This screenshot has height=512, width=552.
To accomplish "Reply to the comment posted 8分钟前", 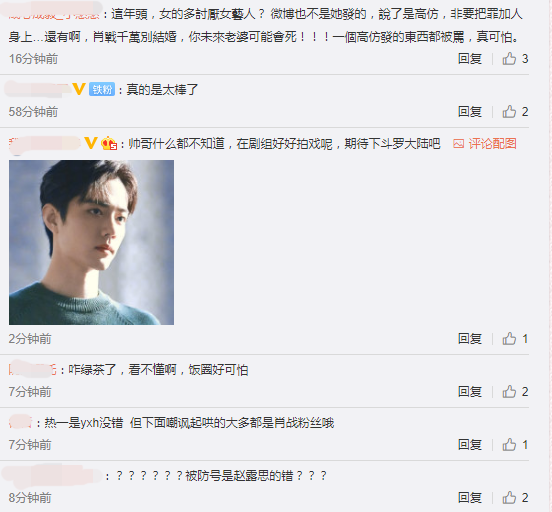I will pos(470,498).
